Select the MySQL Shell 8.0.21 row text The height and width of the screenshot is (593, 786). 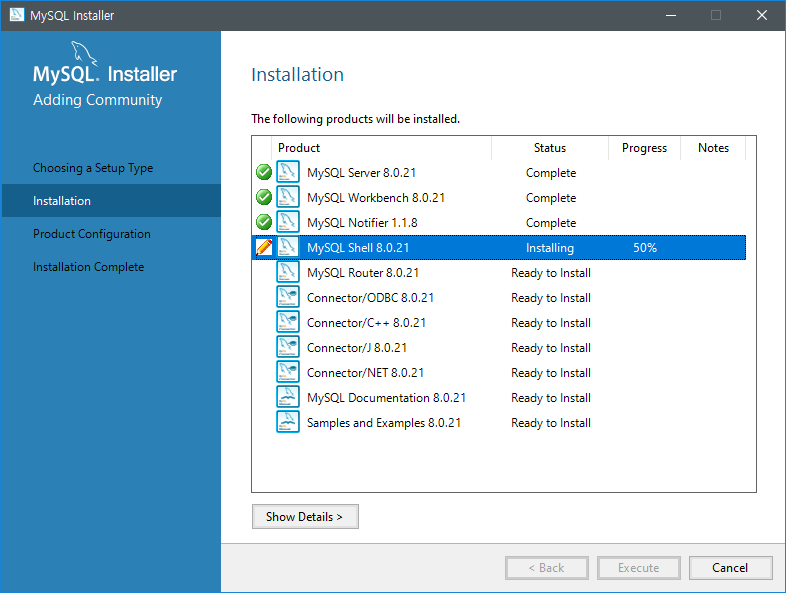click(x=358, y=248)
